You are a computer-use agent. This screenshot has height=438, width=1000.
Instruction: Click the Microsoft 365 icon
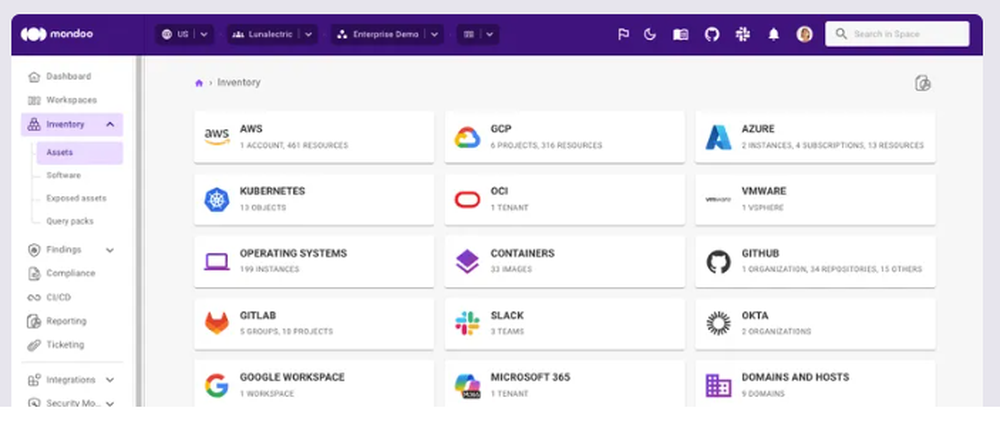467,386
